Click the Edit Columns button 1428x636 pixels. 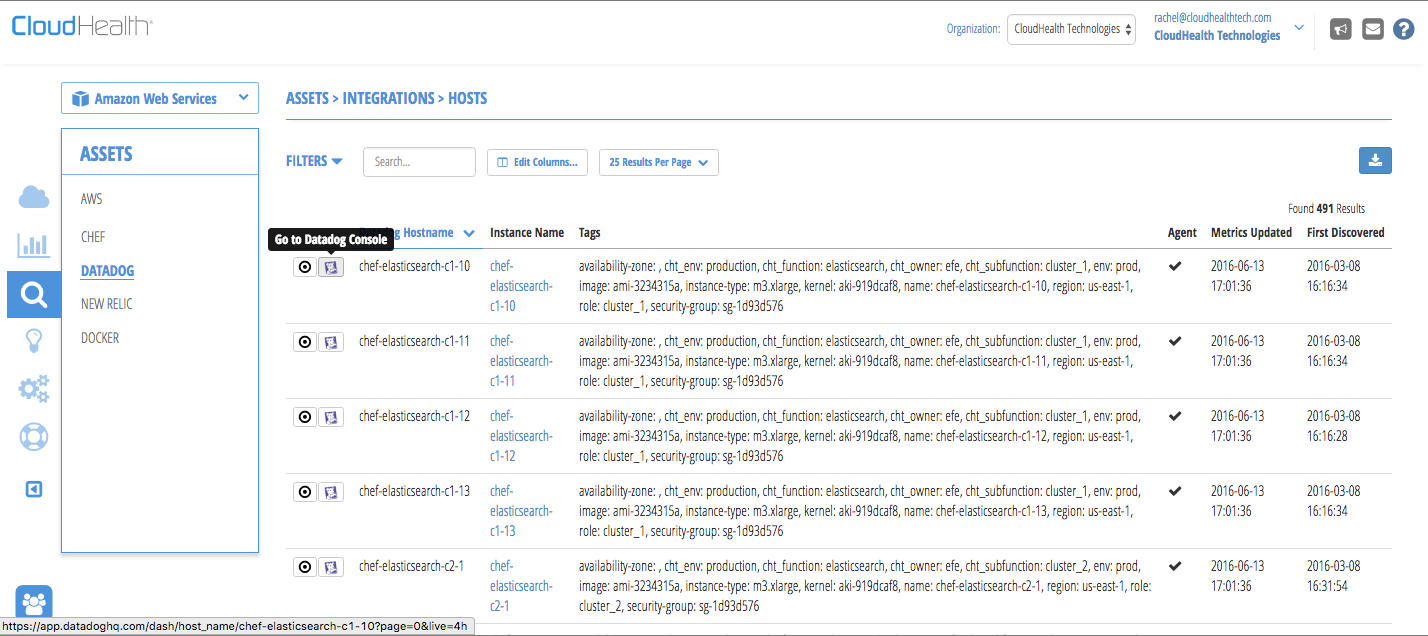[537, 162]
